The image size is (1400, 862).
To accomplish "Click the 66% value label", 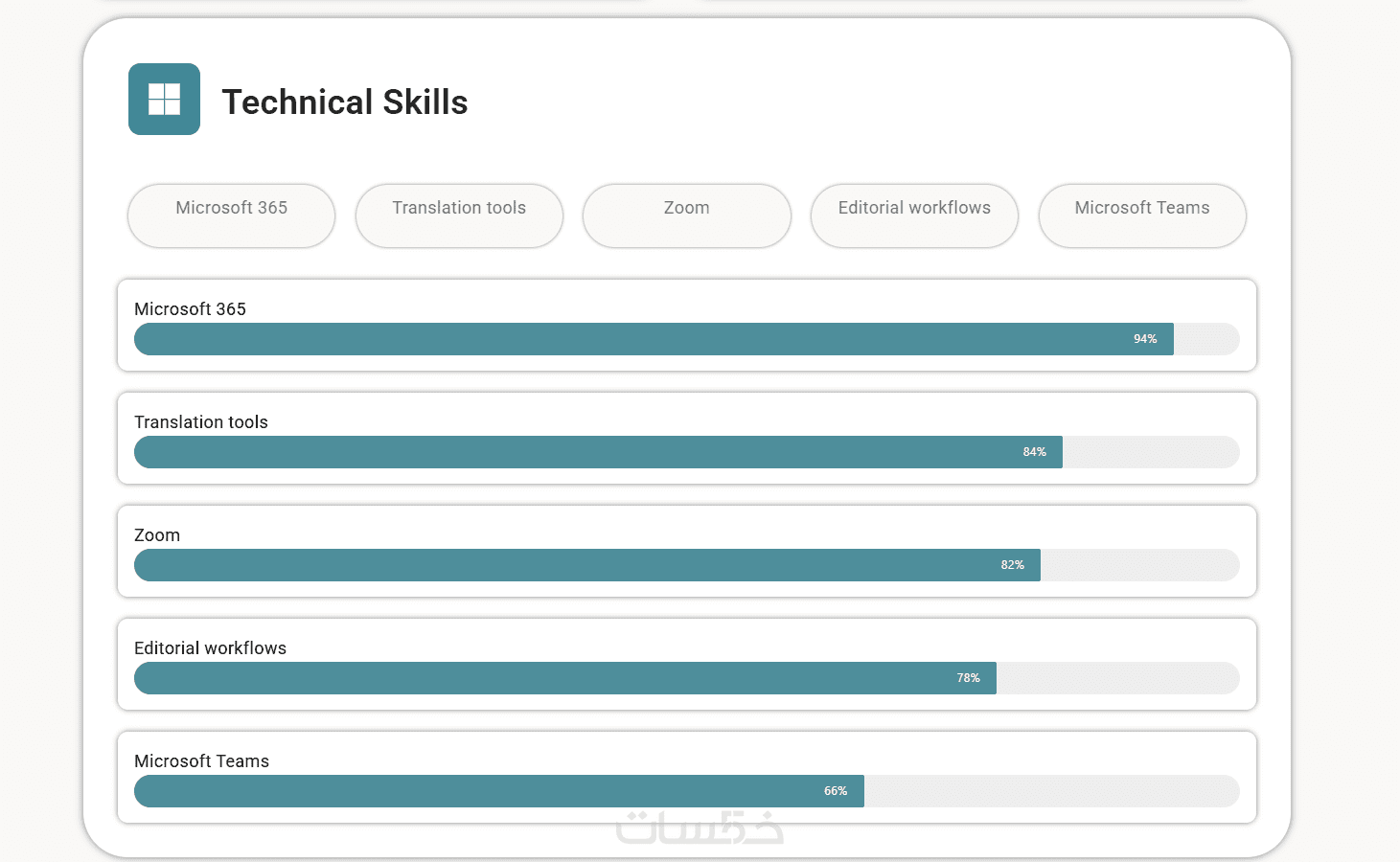I will (x=836, y=791).
